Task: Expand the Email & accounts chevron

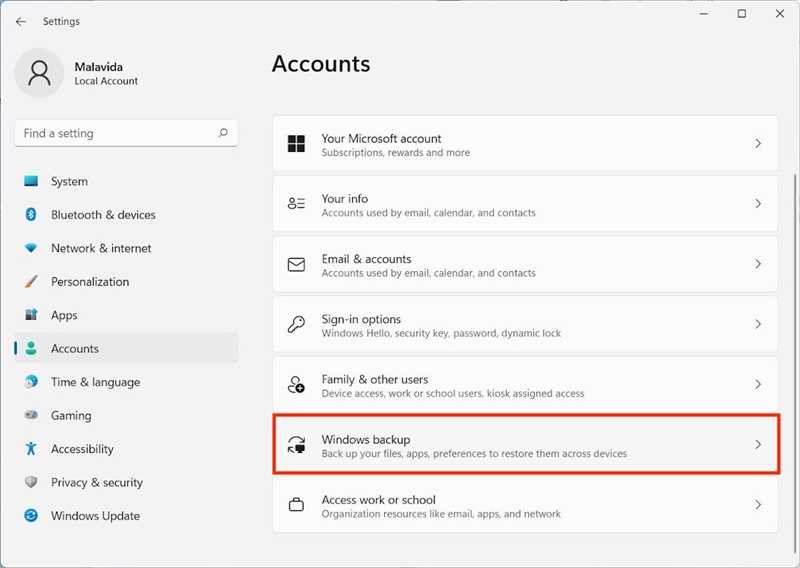Action: point(758,264)
